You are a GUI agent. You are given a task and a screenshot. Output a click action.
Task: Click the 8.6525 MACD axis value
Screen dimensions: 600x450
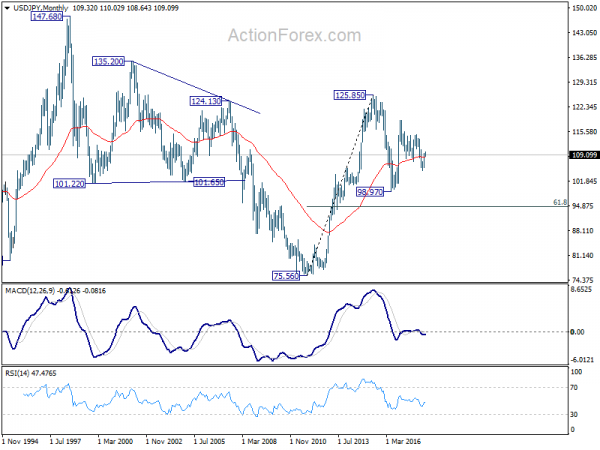click(x=581, y=290)
